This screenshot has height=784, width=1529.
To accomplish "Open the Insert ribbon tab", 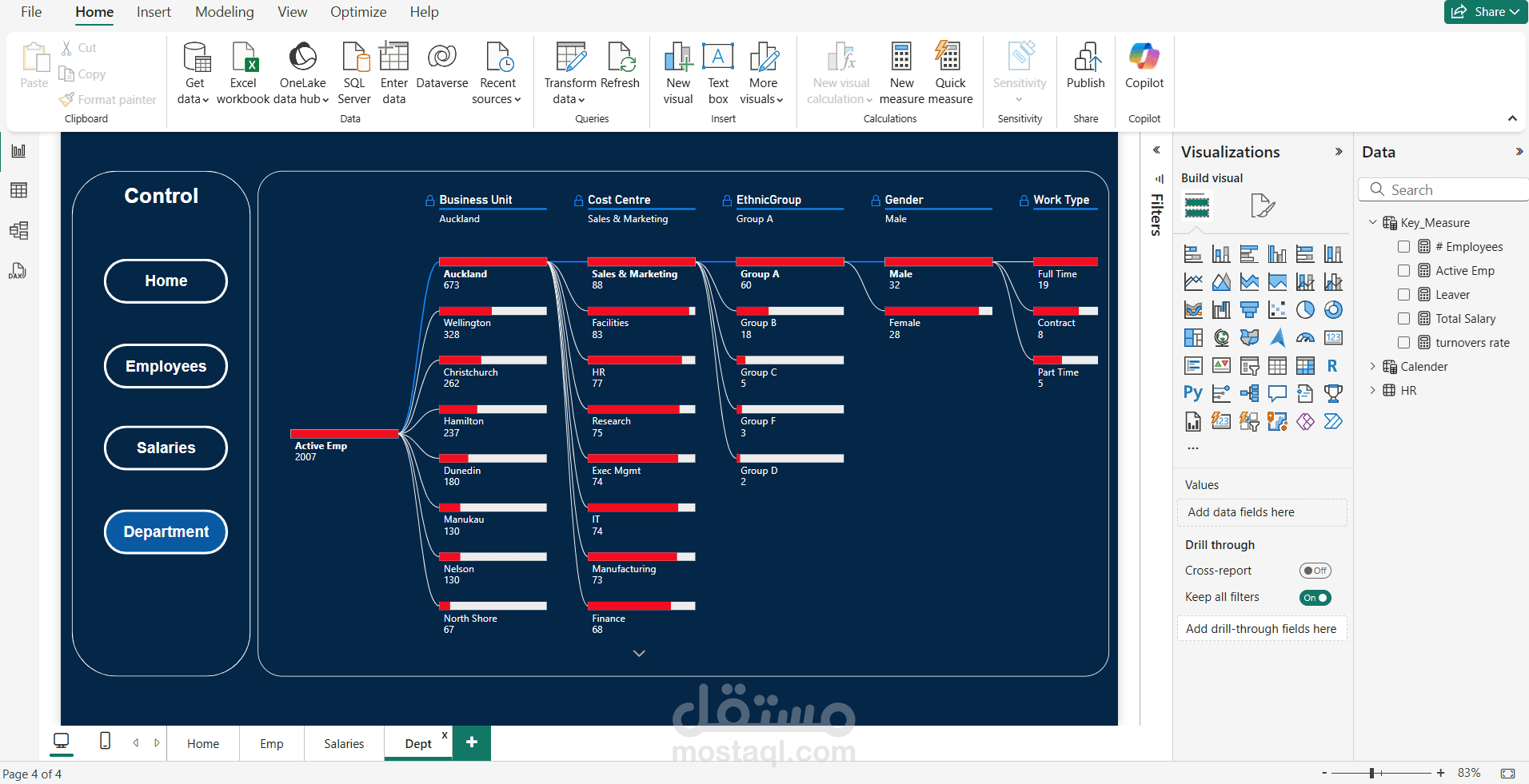I will (154, 12).
